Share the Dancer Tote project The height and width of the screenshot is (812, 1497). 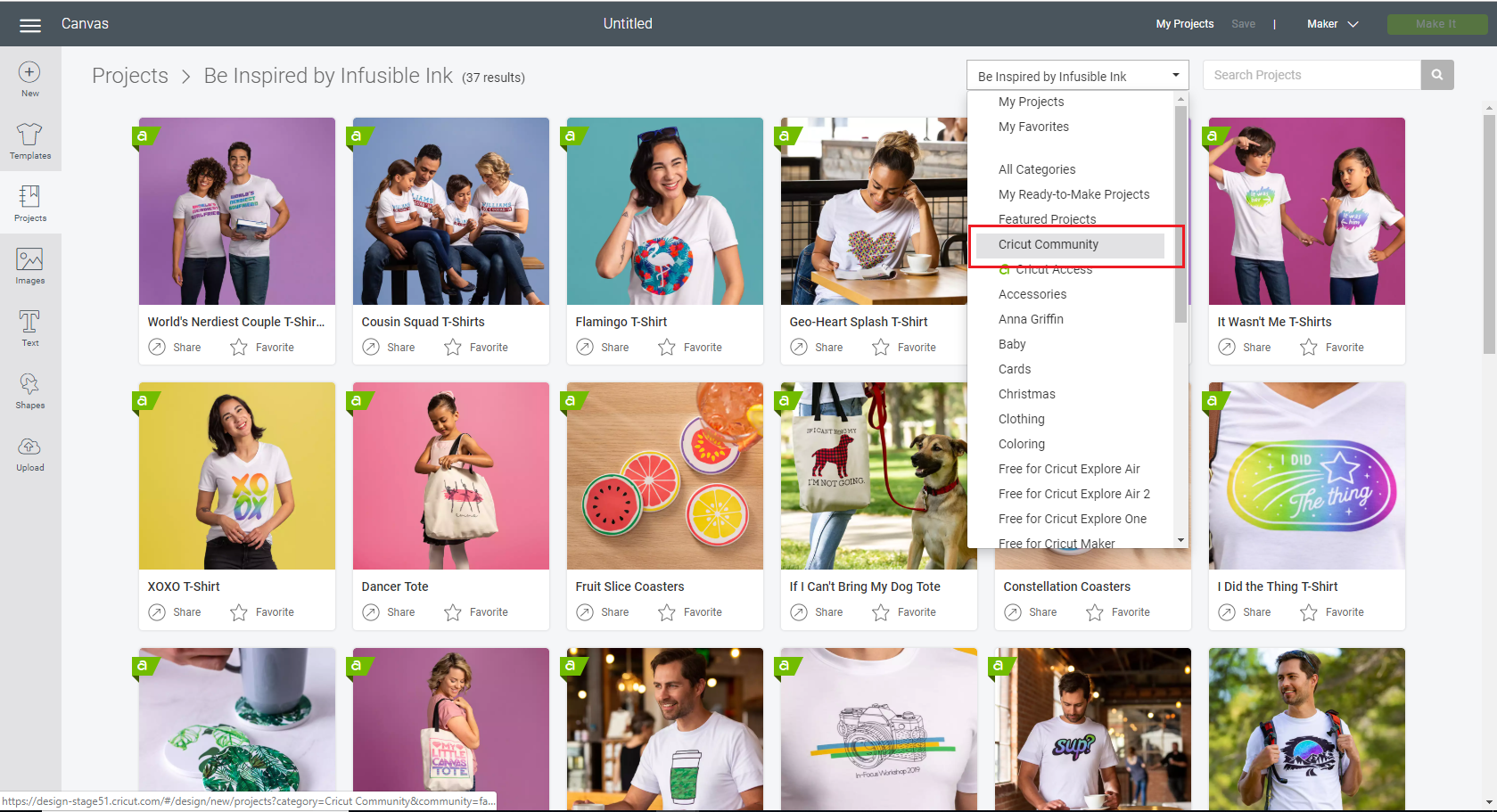pyautogui.click(x=389, y=612)
